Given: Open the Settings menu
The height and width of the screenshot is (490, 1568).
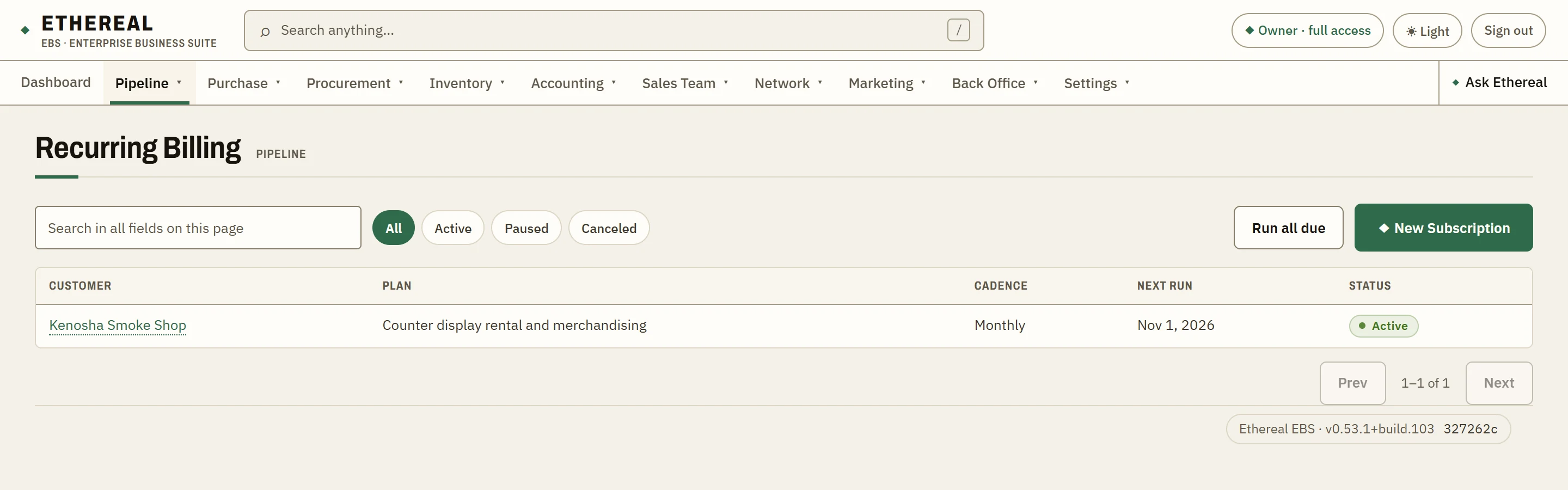Looking at the screenshot, I should tap(1097, 83).
